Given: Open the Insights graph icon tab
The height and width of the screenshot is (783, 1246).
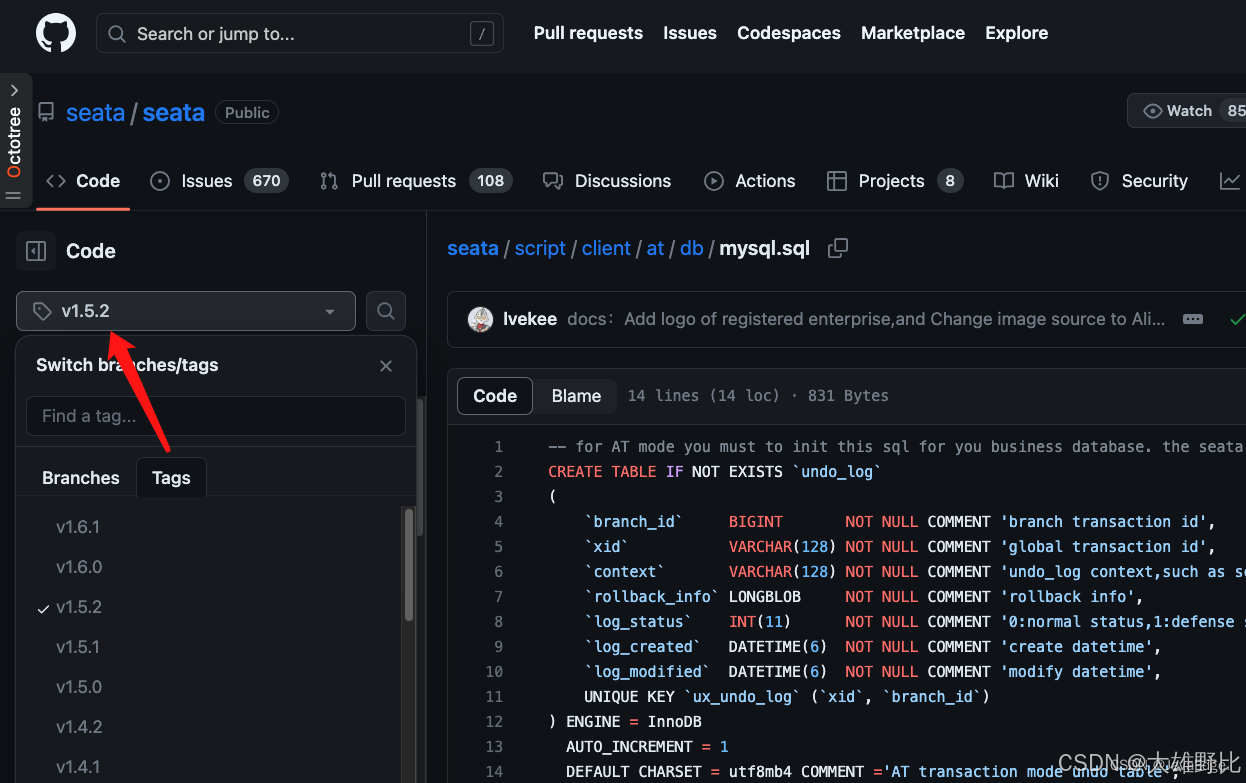Looking at the screenshot, I should point(1230,181).
